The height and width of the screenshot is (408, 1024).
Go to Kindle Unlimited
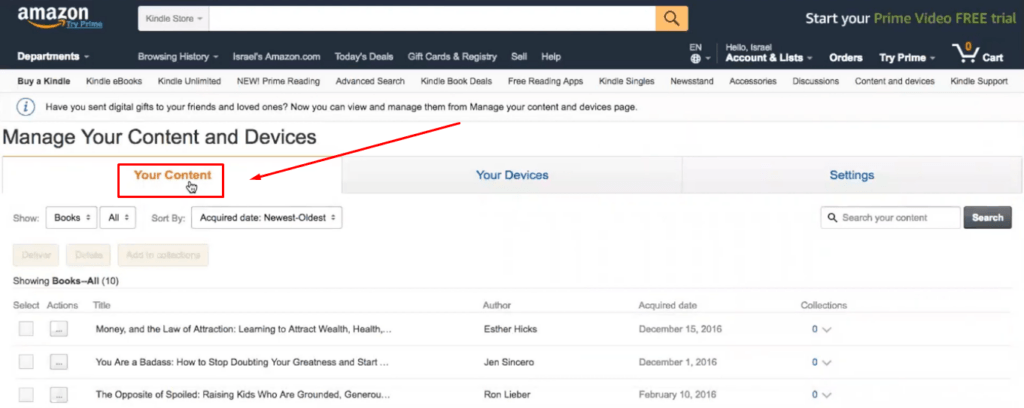click(x=189, y=82)
